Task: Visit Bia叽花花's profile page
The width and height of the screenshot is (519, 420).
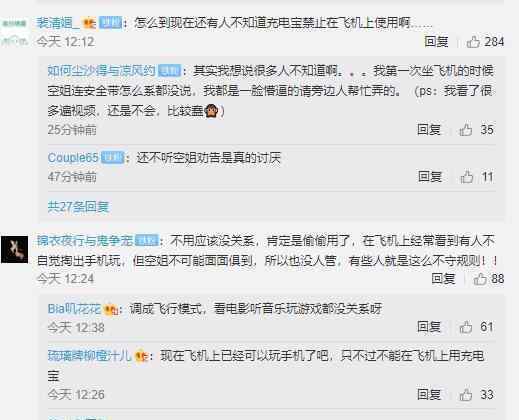Action: 74,309
